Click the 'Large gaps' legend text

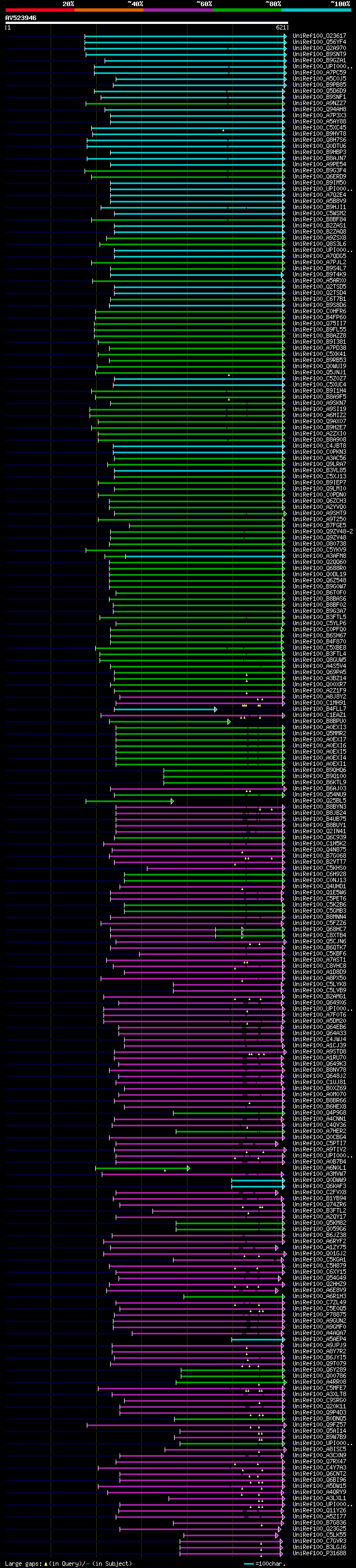[x=24, y=1563]
